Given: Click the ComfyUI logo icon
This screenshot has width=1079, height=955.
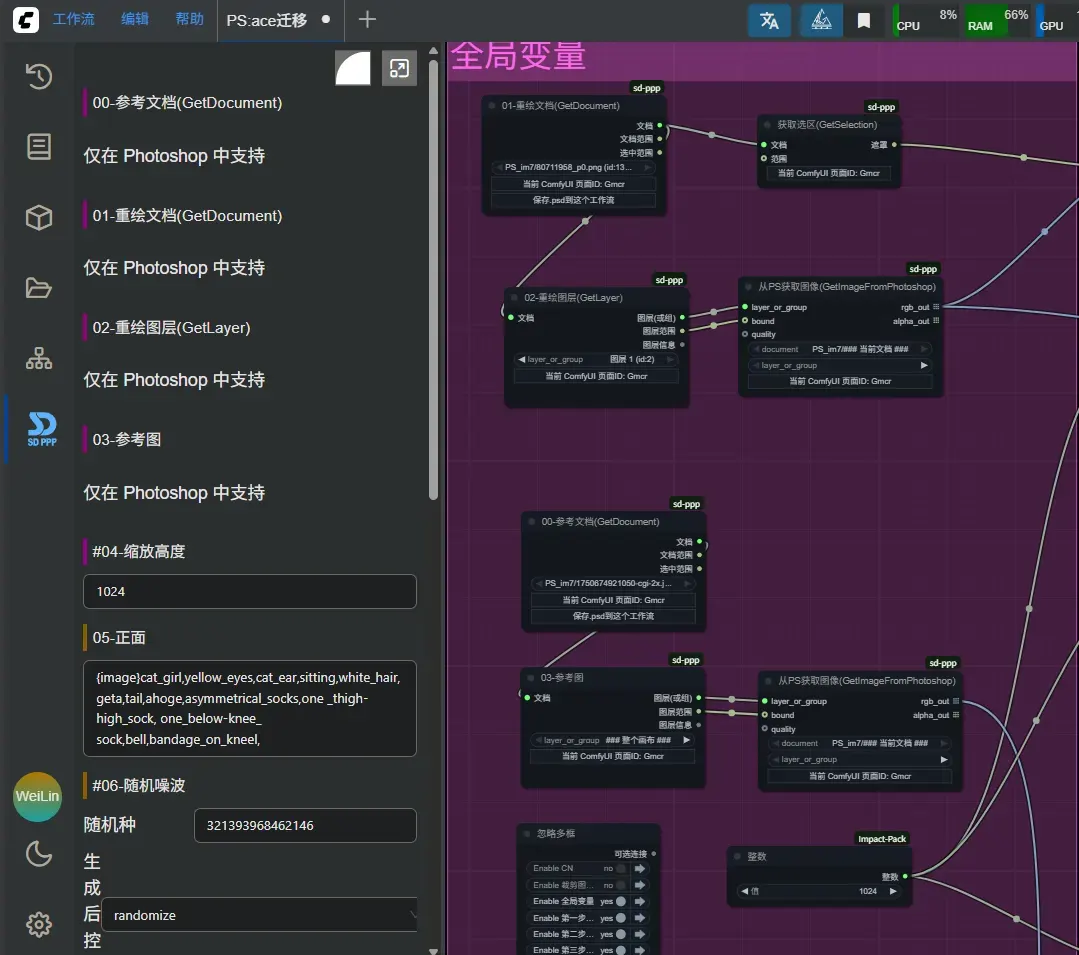Looking at the screenshot, I should 25,19.
